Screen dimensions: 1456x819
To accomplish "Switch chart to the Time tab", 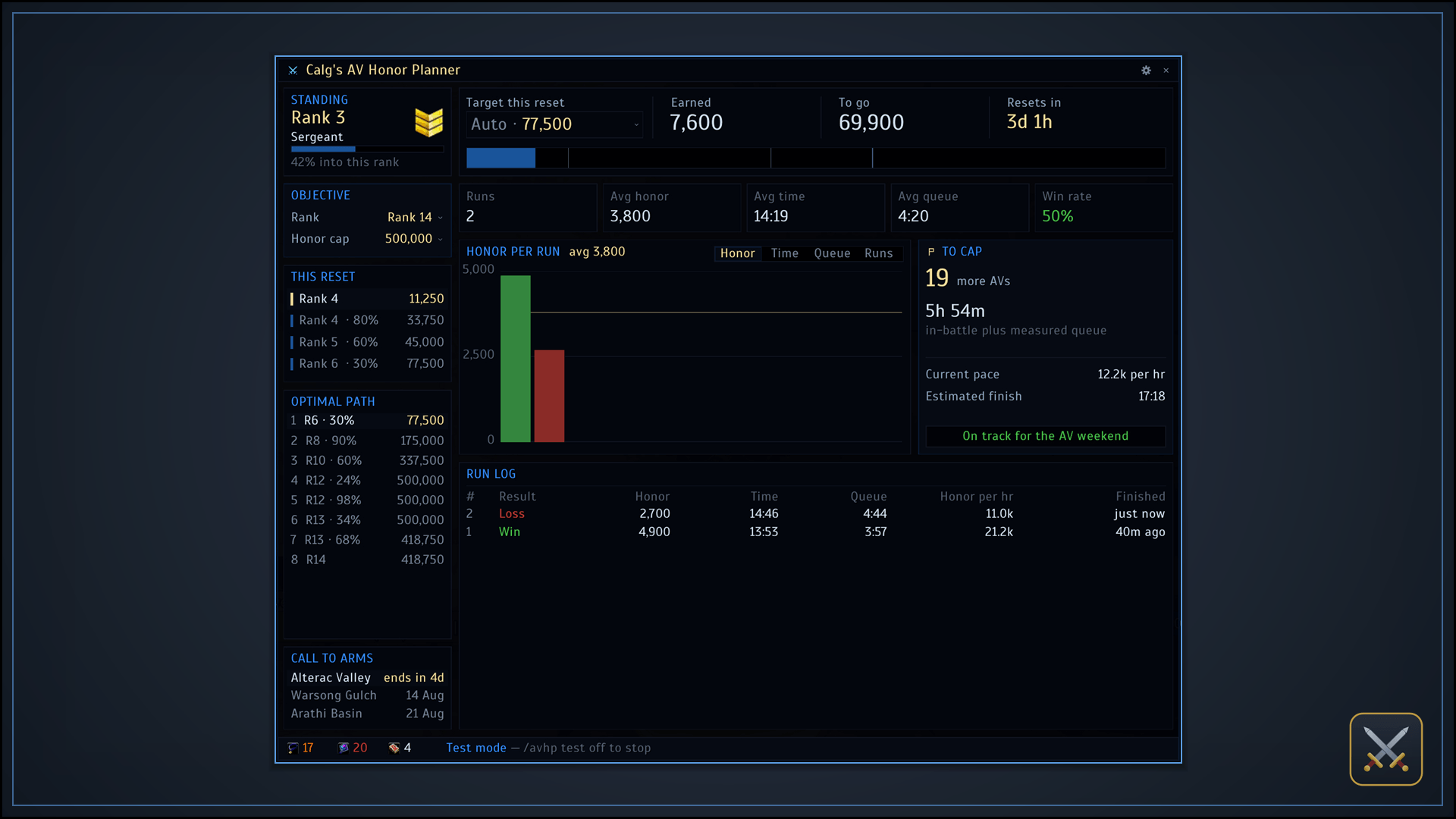I will click(x=784, y=253).
